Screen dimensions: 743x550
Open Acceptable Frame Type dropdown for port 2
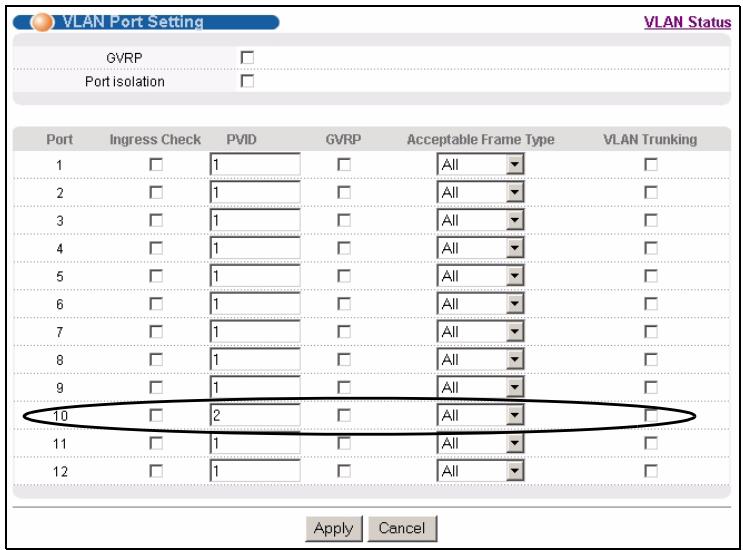(480, 192)
